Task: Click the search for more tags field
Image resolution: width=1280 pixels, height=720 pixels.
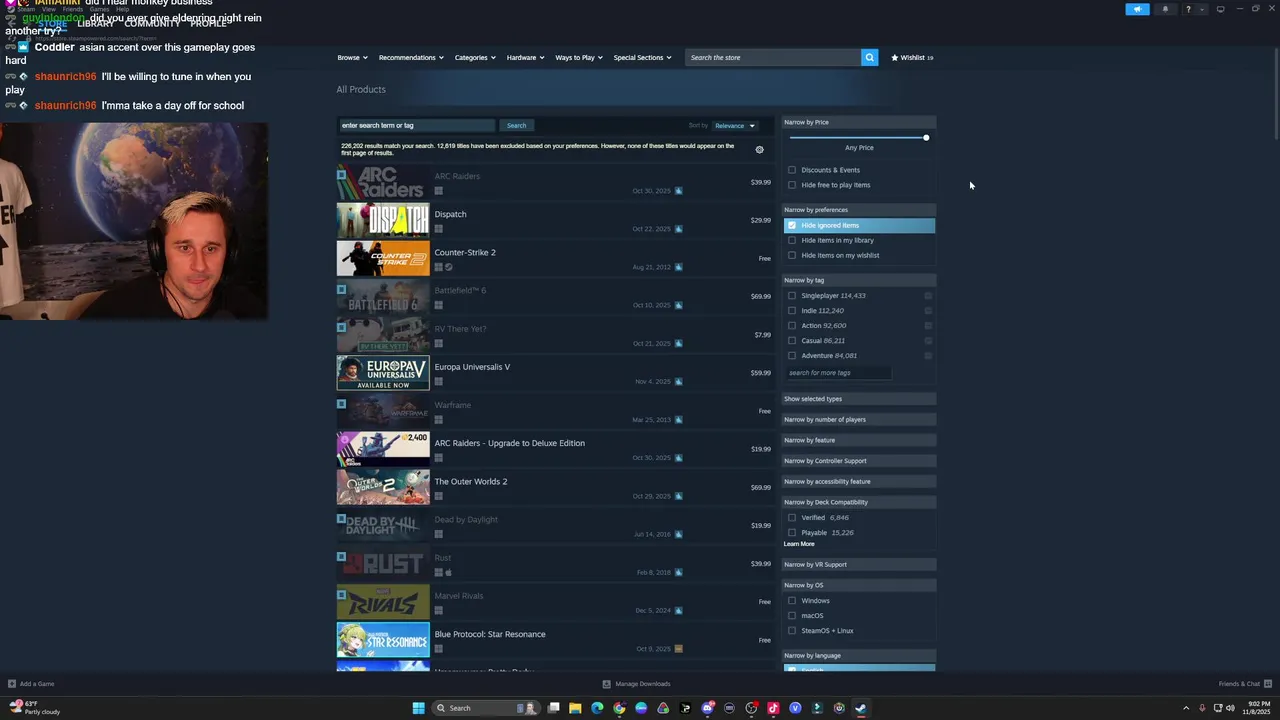Action: point(837,373)
